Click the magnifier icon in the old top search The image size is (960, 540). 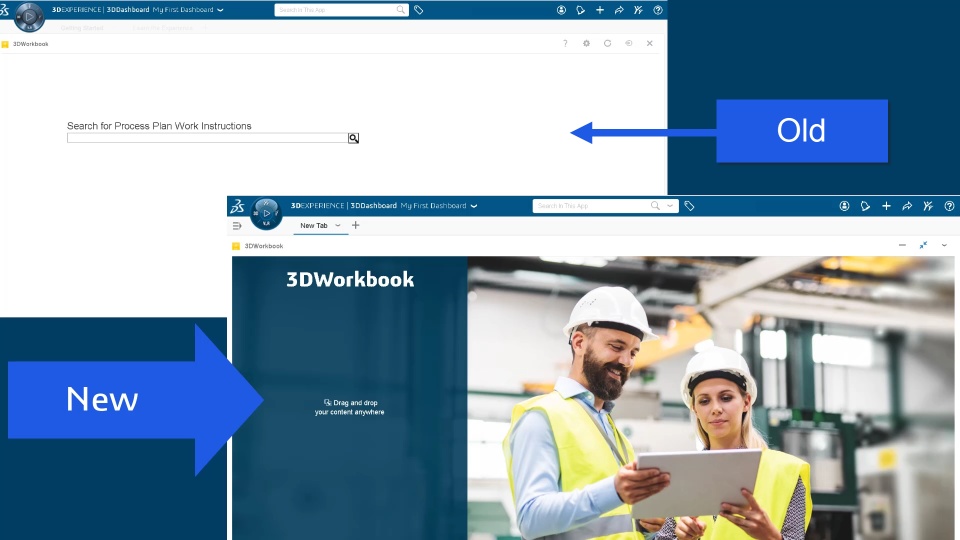click(x=400, y=10)
